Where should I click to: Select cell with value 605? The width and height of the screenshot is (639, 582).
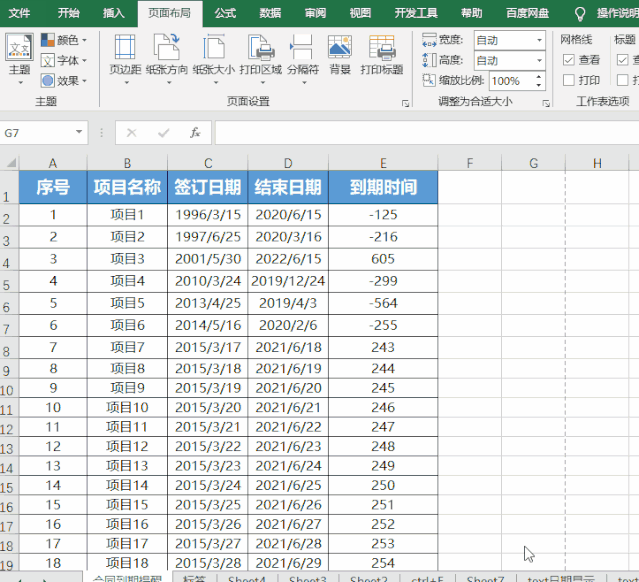coord(383,259)
